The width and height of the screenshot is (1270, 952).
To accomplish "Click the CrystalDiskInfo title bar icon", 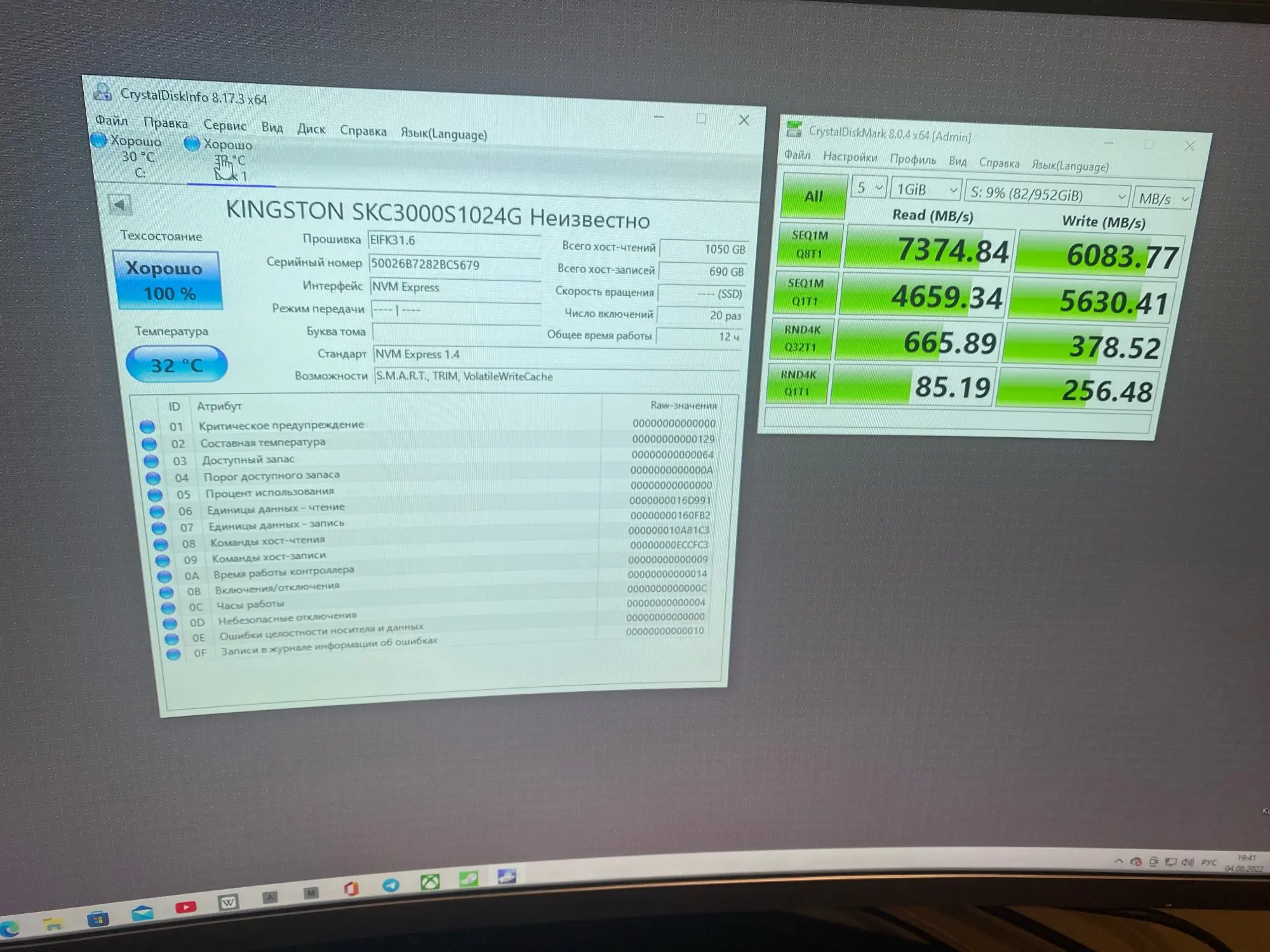I will 102,93.
